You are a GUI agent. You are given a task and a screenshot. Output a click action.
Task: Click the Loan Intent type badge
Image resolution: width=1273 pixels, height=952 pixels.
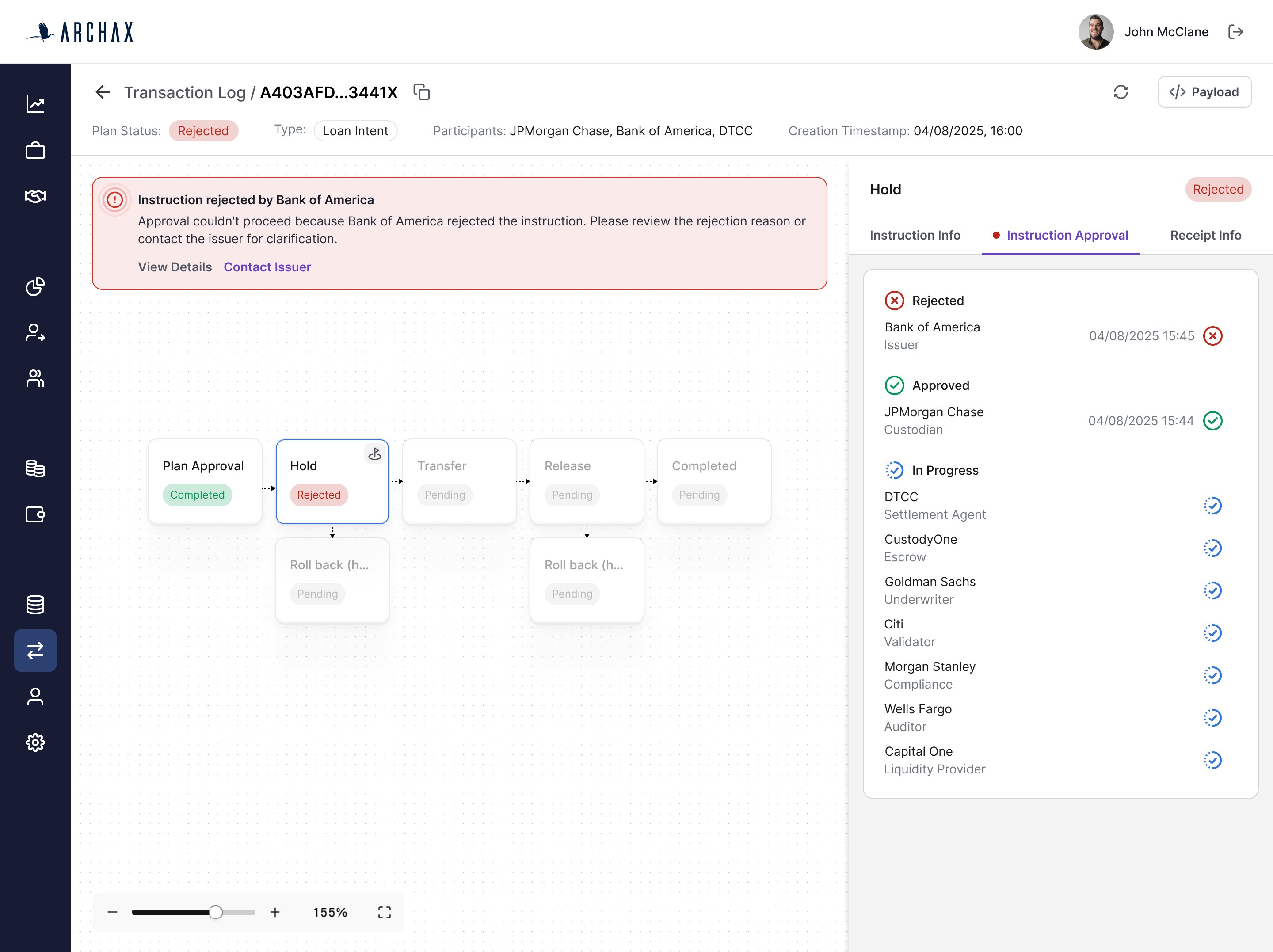tap(356, 131)
